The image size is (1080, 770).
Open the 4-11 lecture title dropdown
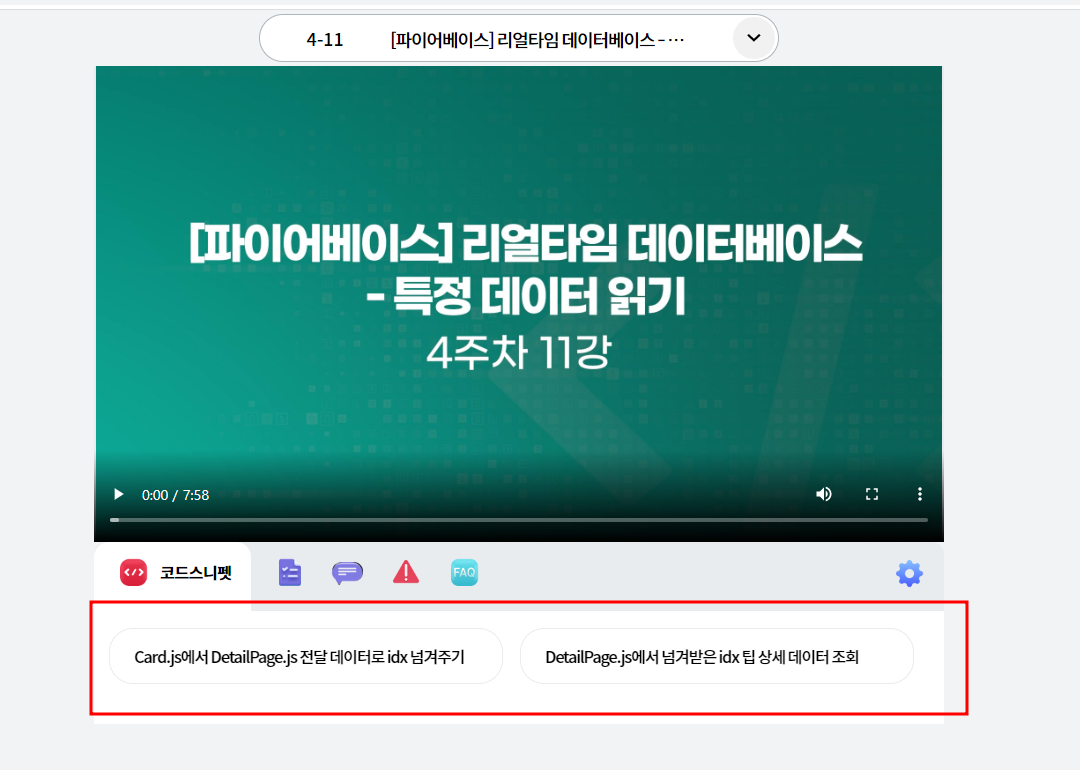coord(519,39)
